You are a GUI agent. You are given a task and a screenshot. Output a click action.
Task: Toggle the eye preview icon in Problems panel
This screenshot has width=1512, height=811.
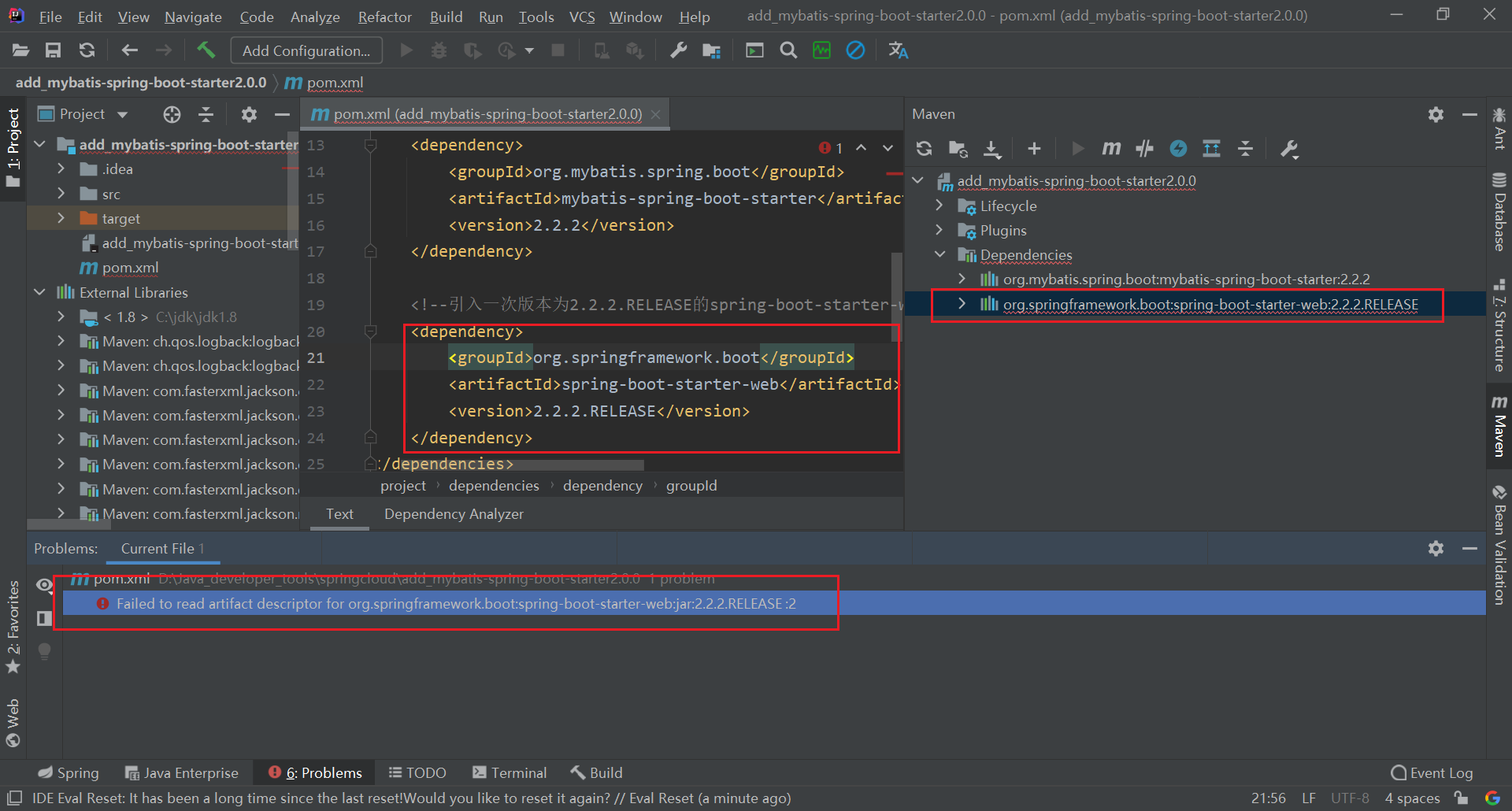tap(45, 585)
